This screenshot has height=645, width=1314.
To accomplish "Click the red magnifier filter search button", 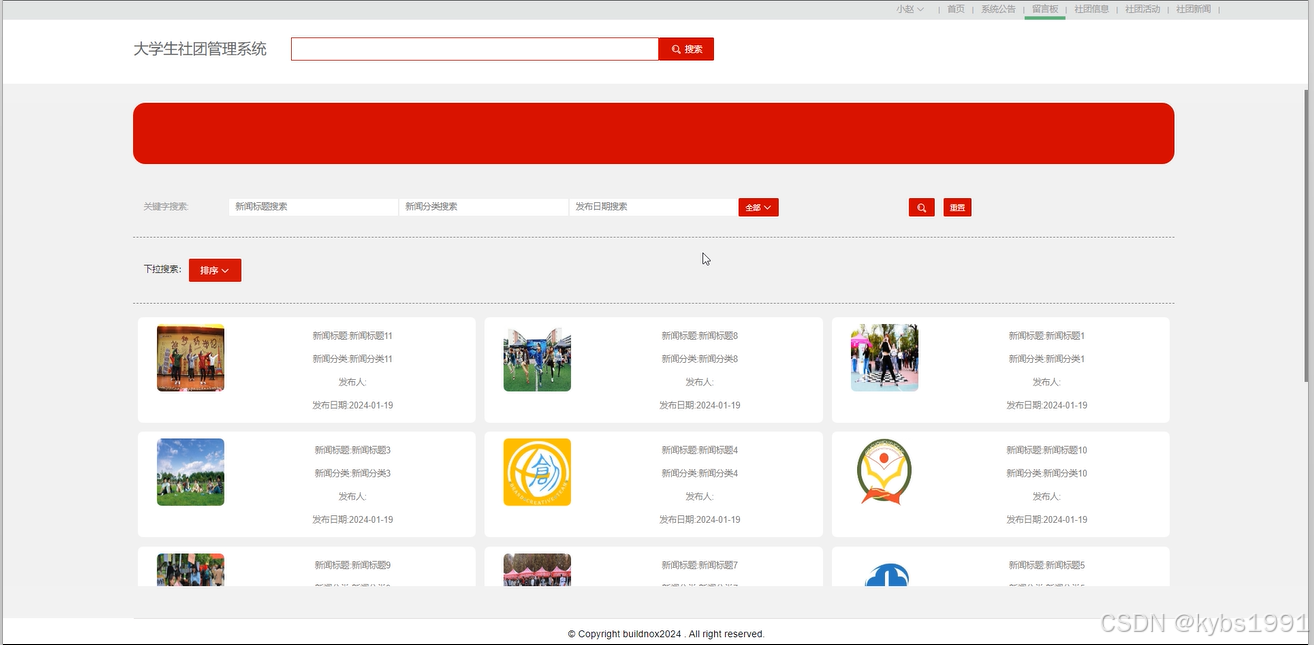I will tap(921, 207).
